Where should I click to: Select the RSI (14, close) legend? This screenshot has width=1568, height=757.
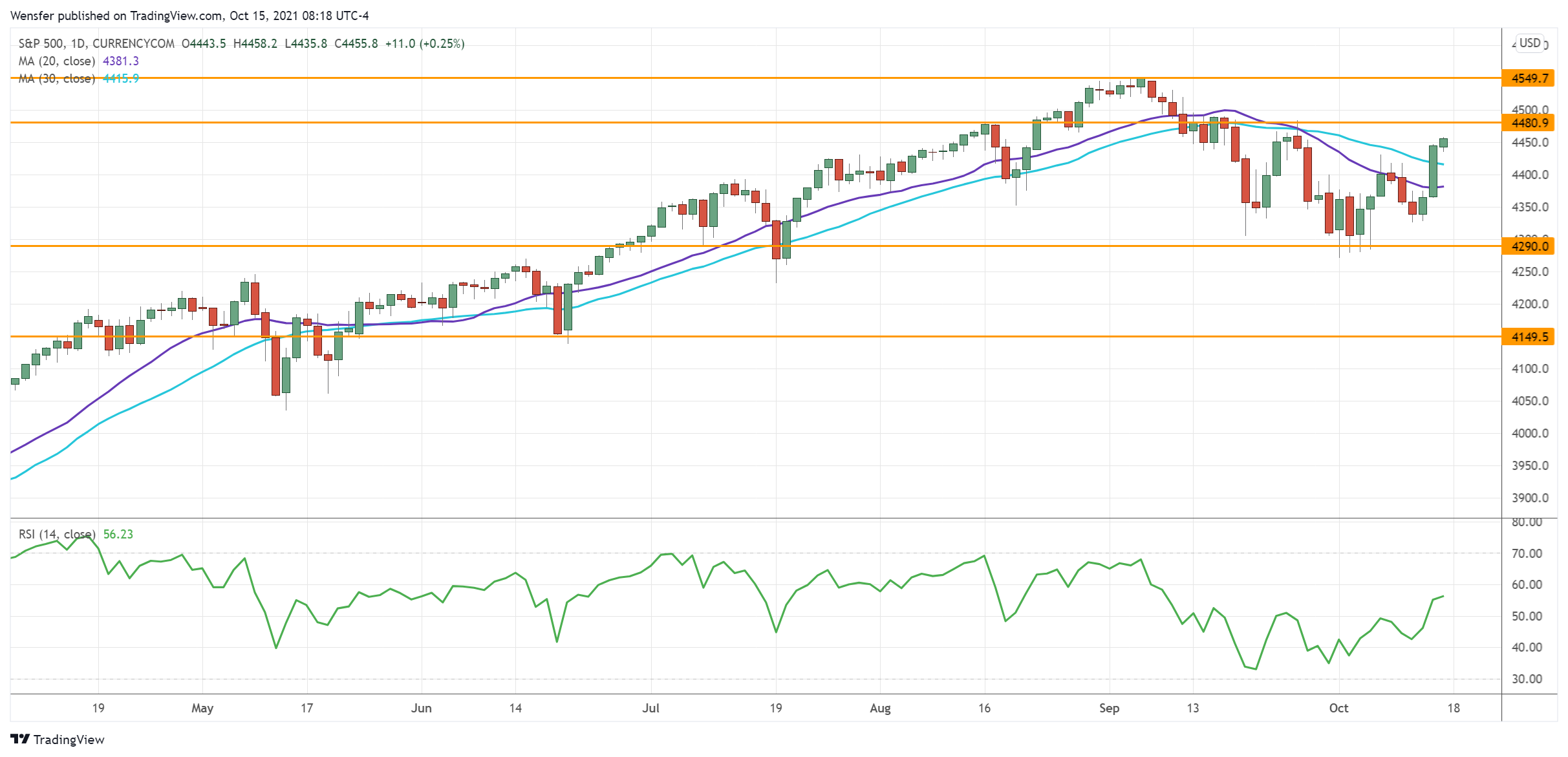pos(57,534)
